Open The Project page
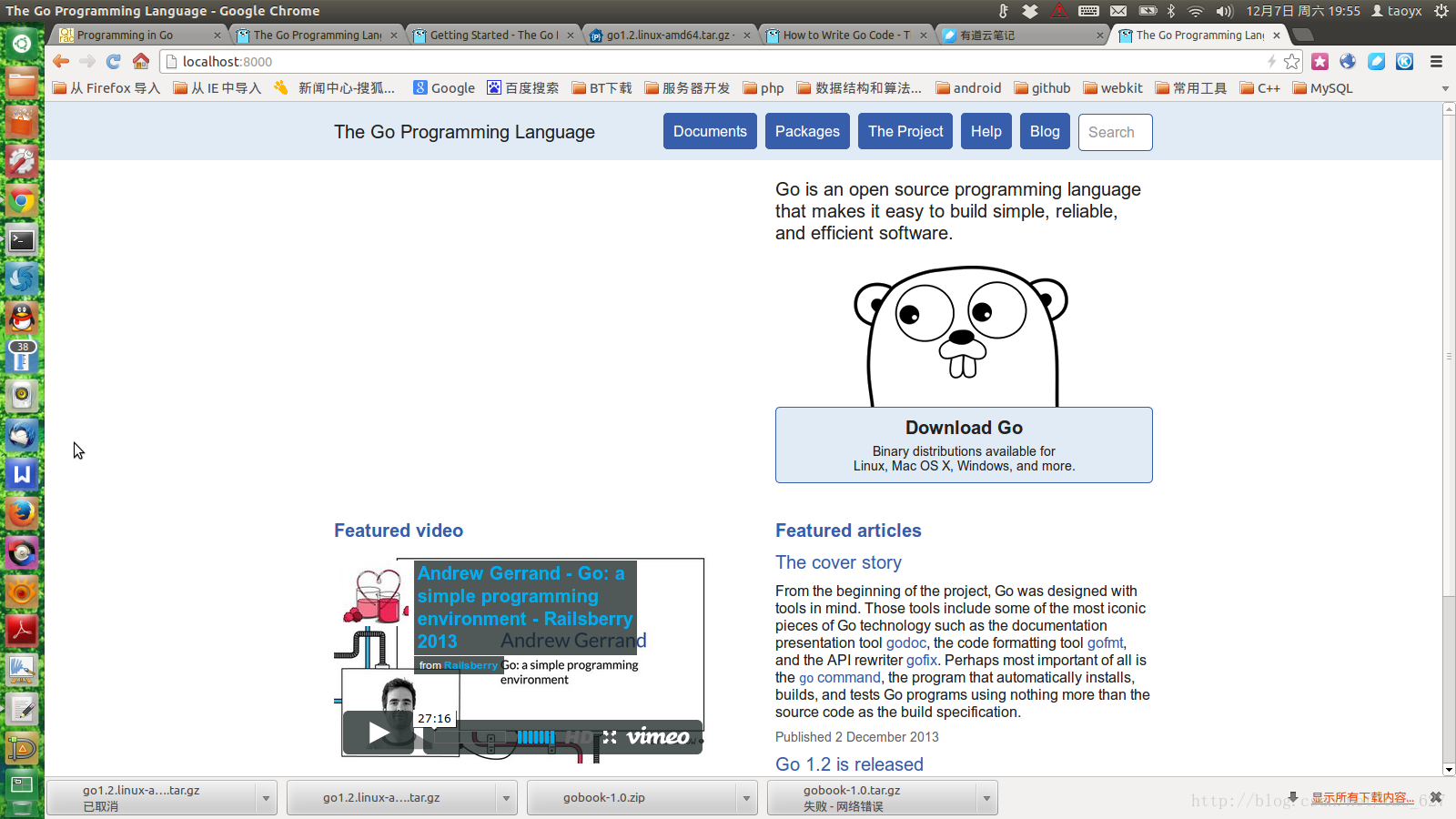 click(x=905, y=131)
